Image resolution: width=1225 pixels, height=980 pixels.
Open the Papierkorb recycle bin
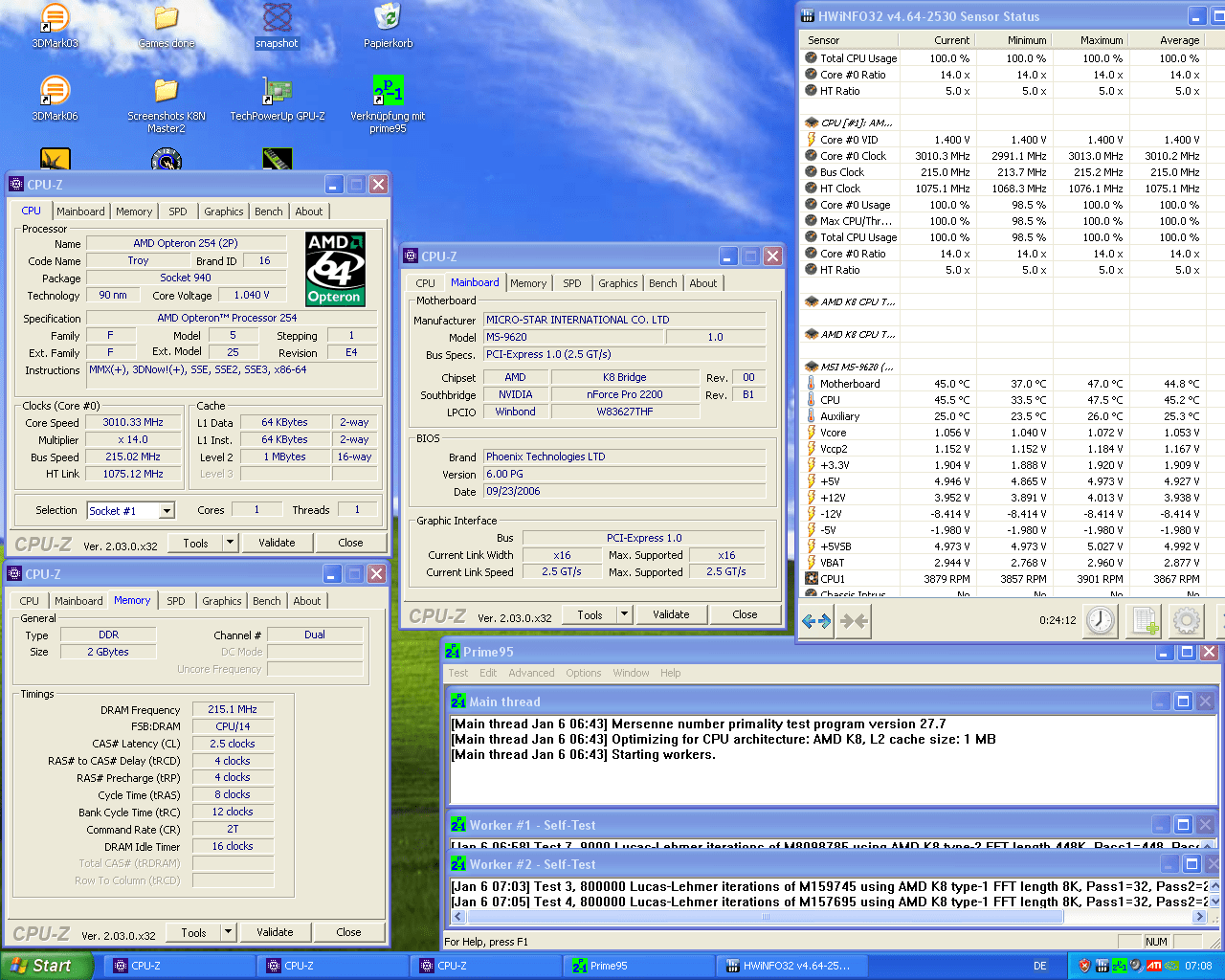tap(388, 26)
